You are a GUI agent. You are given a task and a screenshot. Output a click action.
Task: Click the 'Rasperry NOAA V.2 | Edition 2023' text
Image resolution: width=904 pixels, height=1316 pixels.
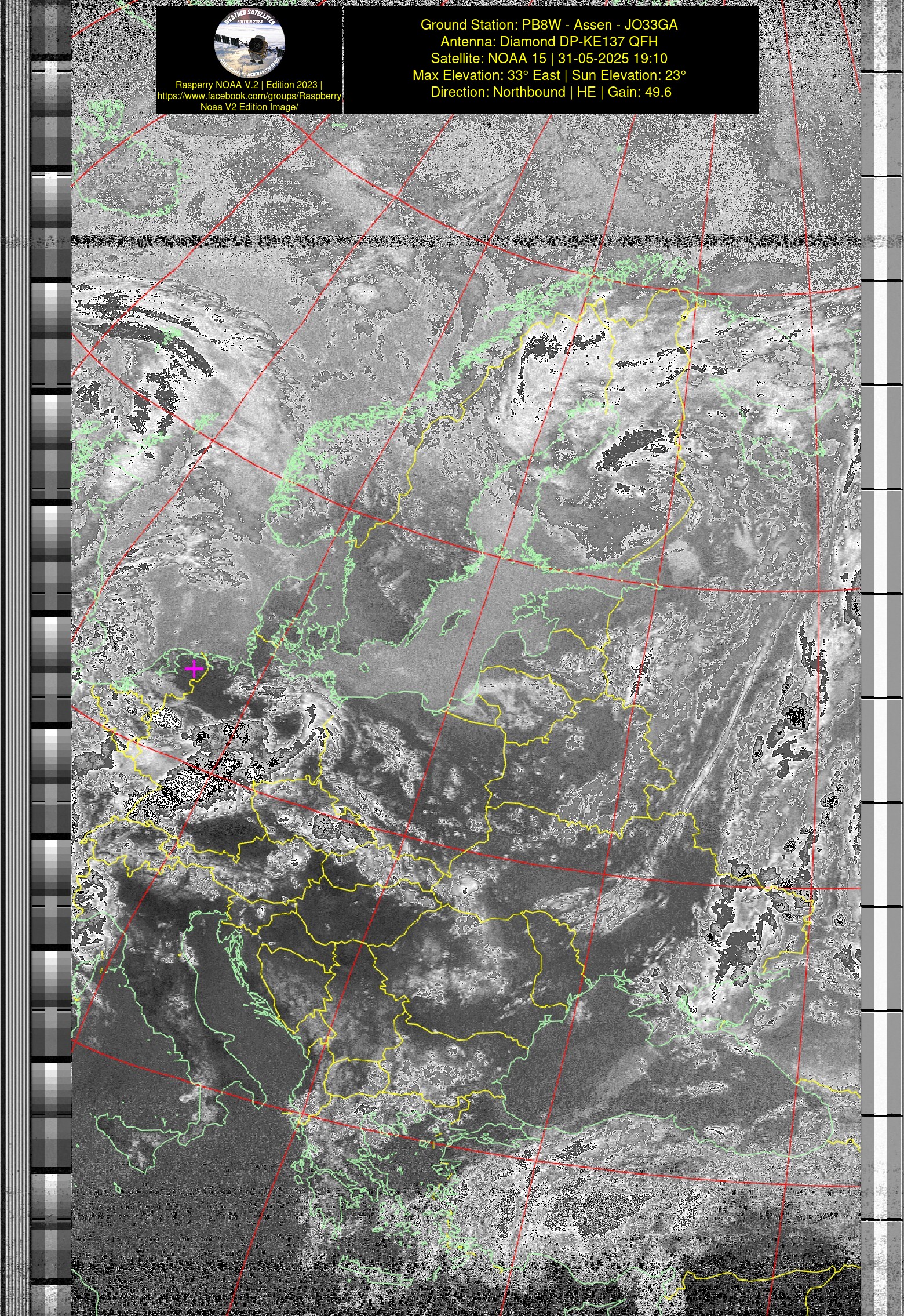click(249, 85)
